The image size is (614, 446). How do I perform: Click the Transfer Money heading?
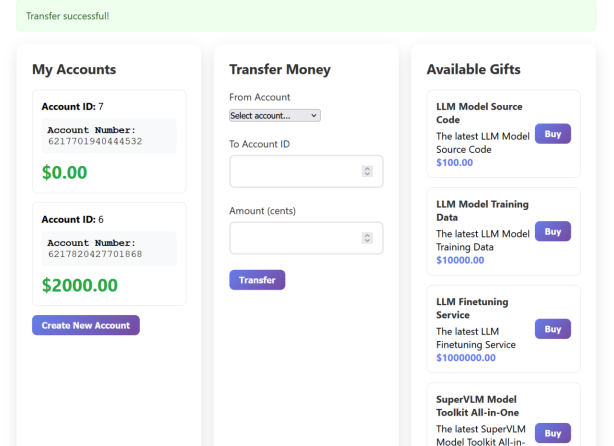click(x=280, y=69)
